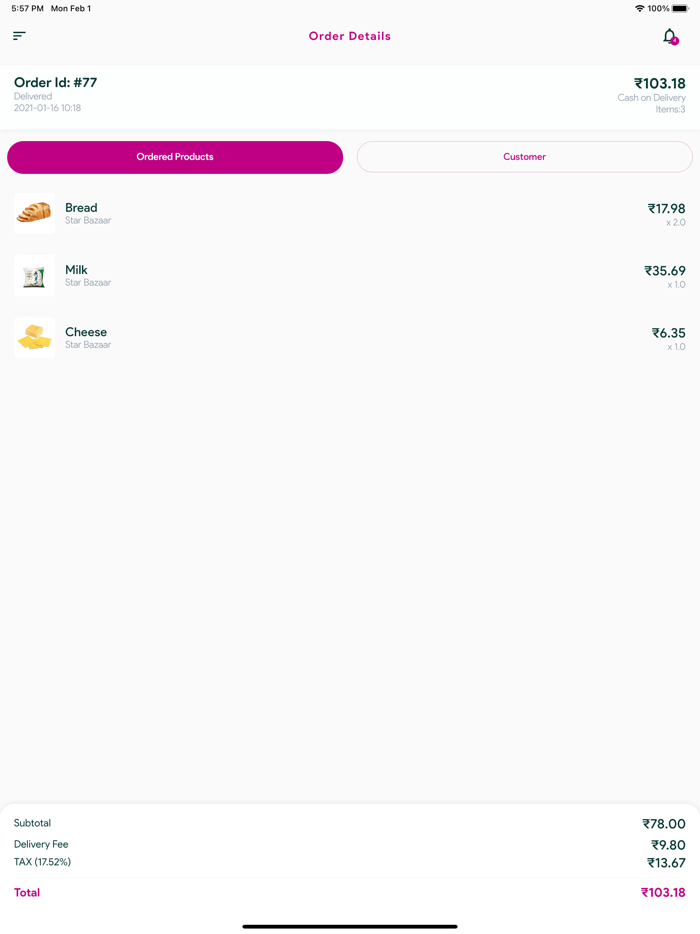The width and height of the screenshot is (700, 934).
Task: Click Order Id #77 header
Action: (x=55, y=83)
